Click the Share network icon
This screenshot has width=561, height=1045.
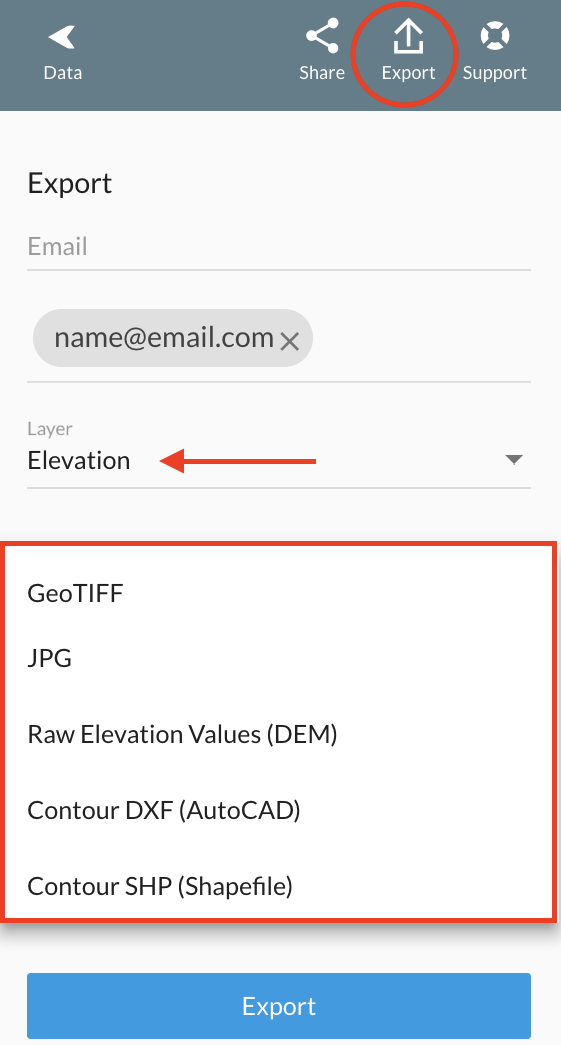tap(322, 36)
